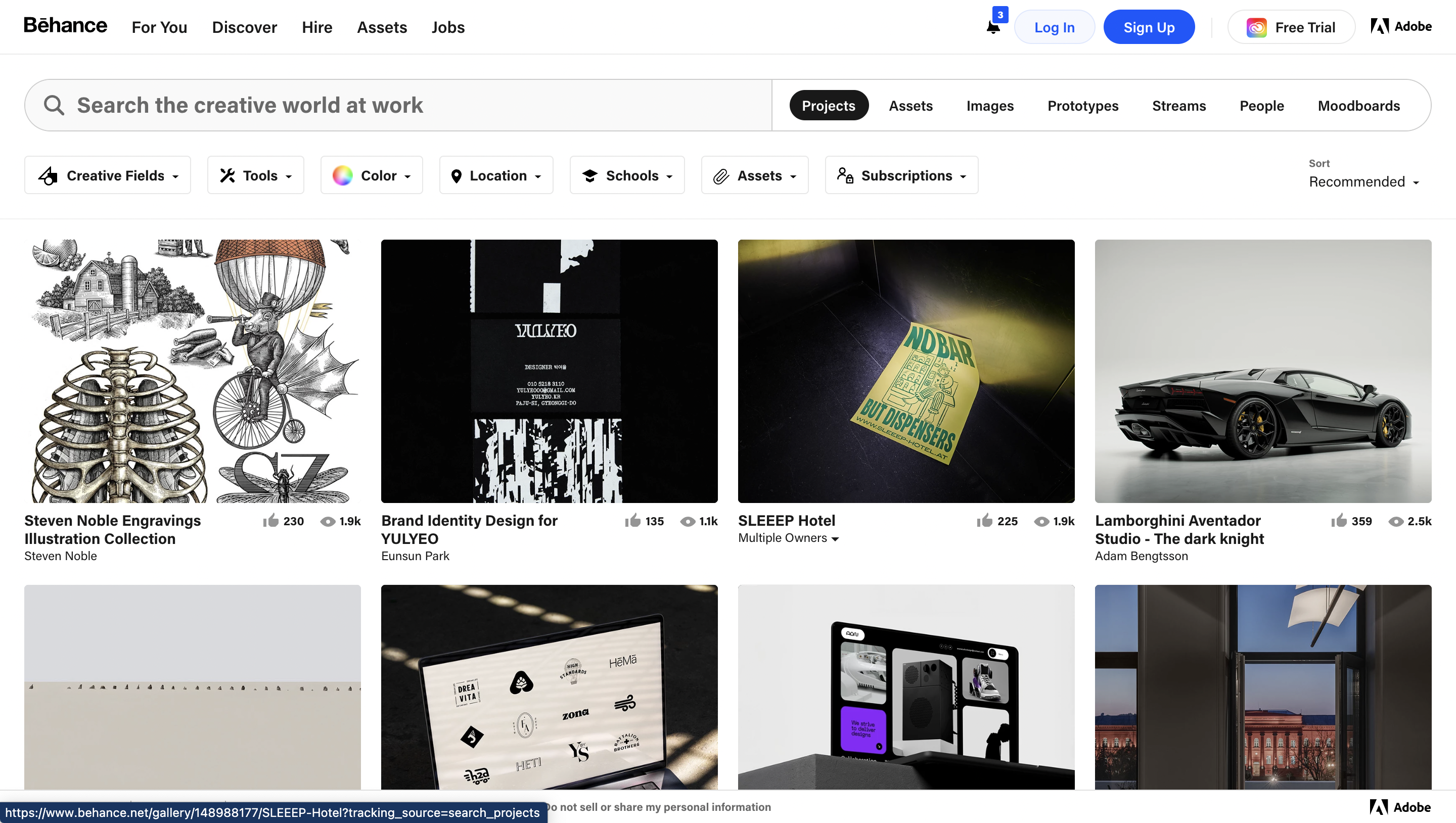
Task: Click the Sign Up button
Action: pyautogui.click(x=1149, y=27)
